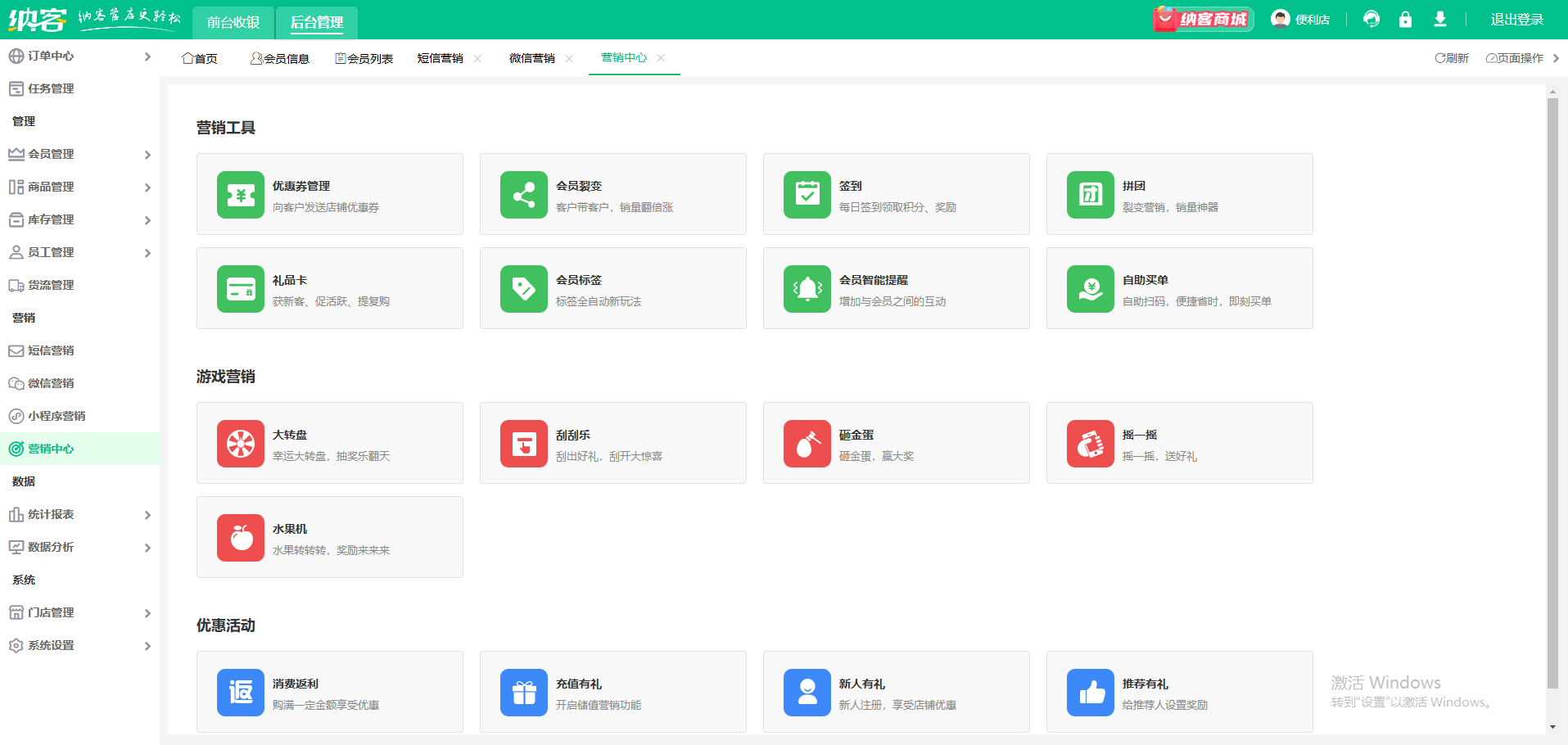Screen dimensions: 1568x745
Task: Open the 签到 calendar check icon
Action: point(807,195)
